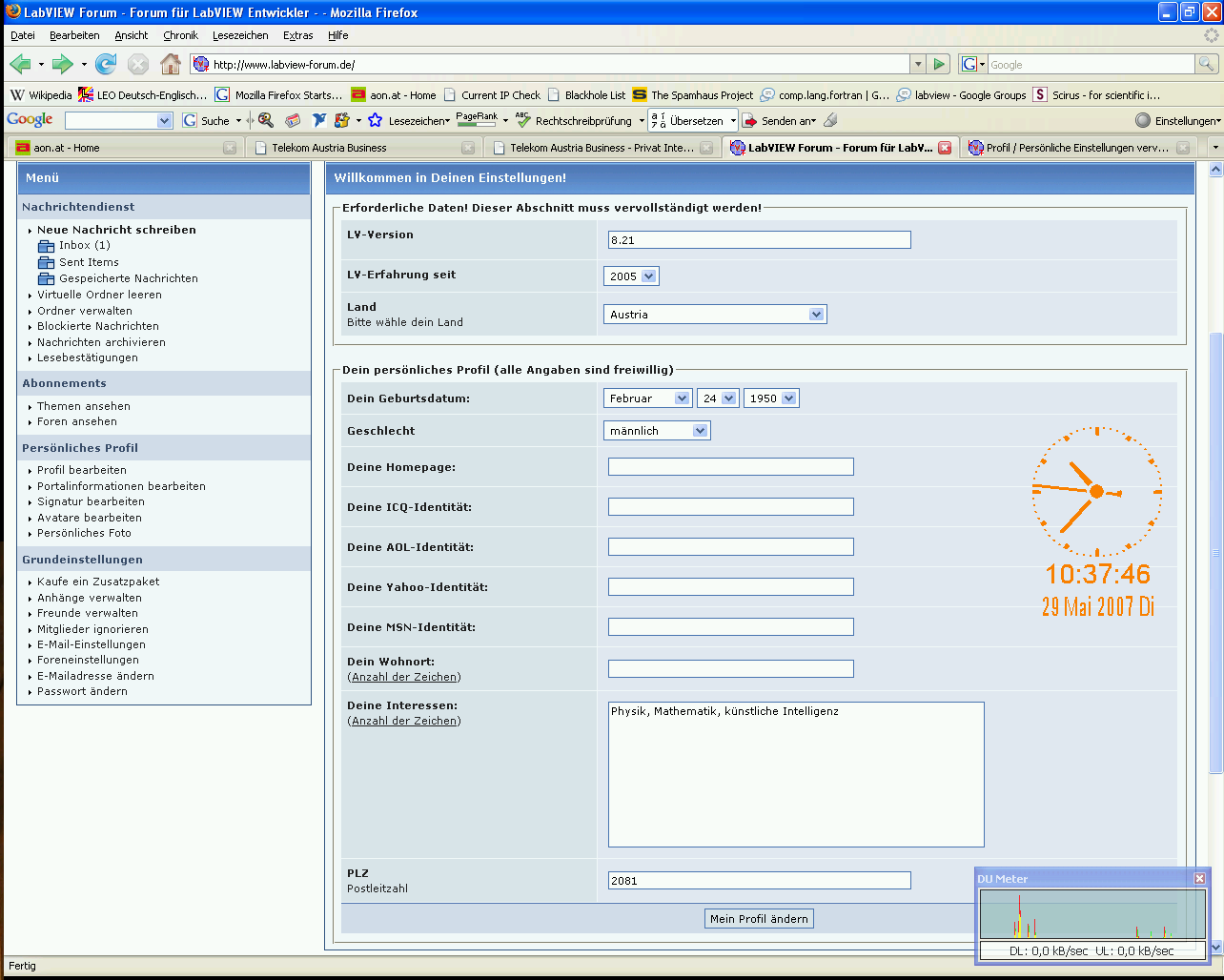This screenshot has width=1224, height=980.
Task: Open the Inbox (1) folder
Action: tap(84, 246)
